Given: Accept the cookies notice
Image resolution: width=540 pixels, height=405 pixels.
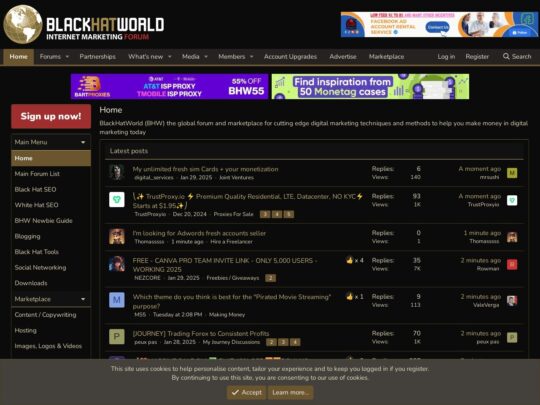Looking at the screenshot, I should pyautogui.click(x=247, y=392).
